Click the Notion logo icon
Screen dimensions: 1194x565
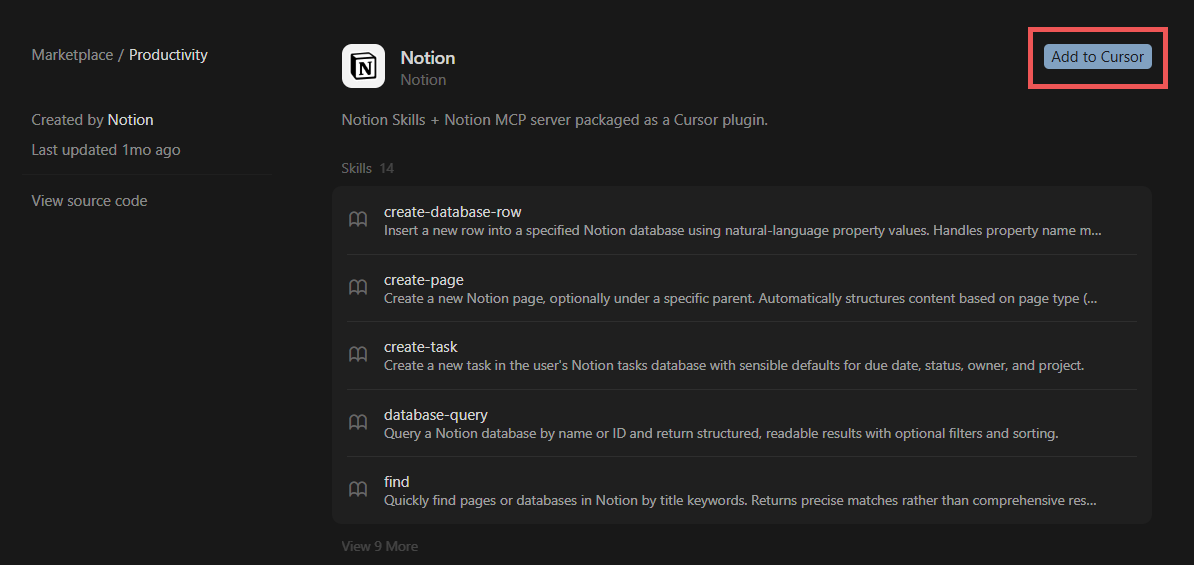(x=363, y=66)
